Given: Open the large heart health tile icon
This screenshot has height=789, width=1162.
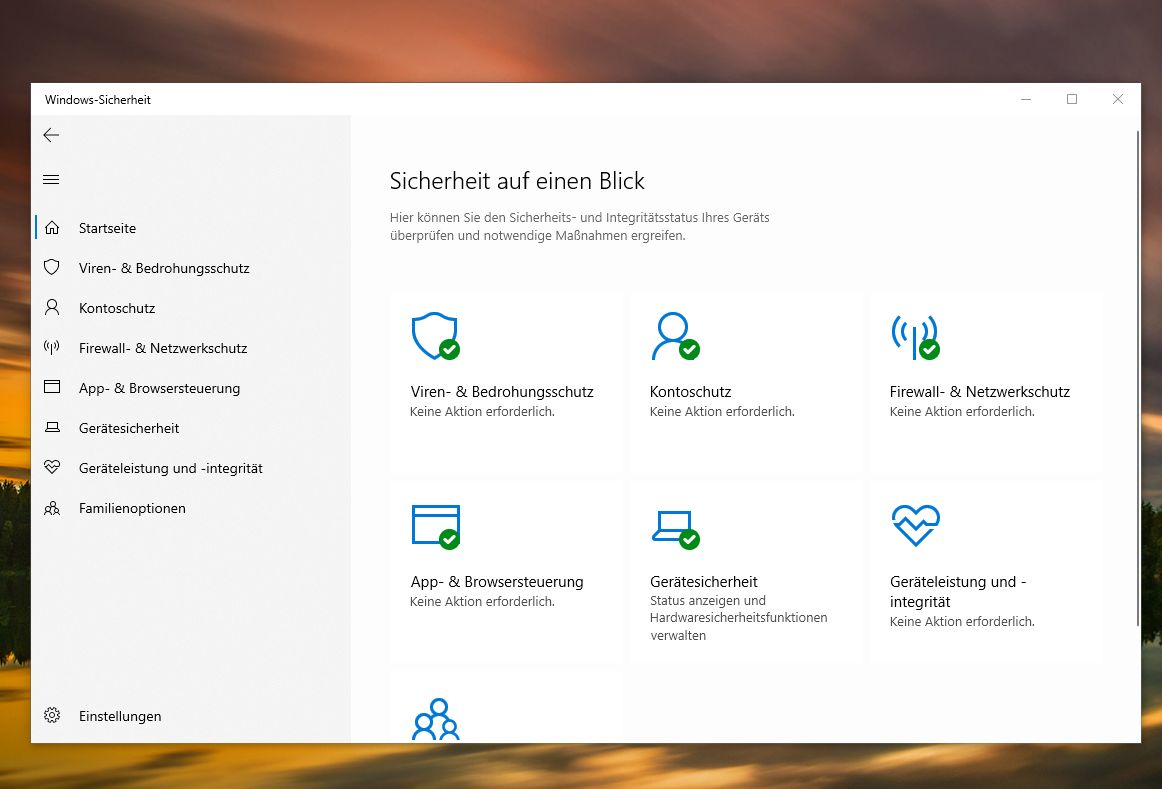Looking at the screenshot, I should pyautogui.click(x=916, y=525).
